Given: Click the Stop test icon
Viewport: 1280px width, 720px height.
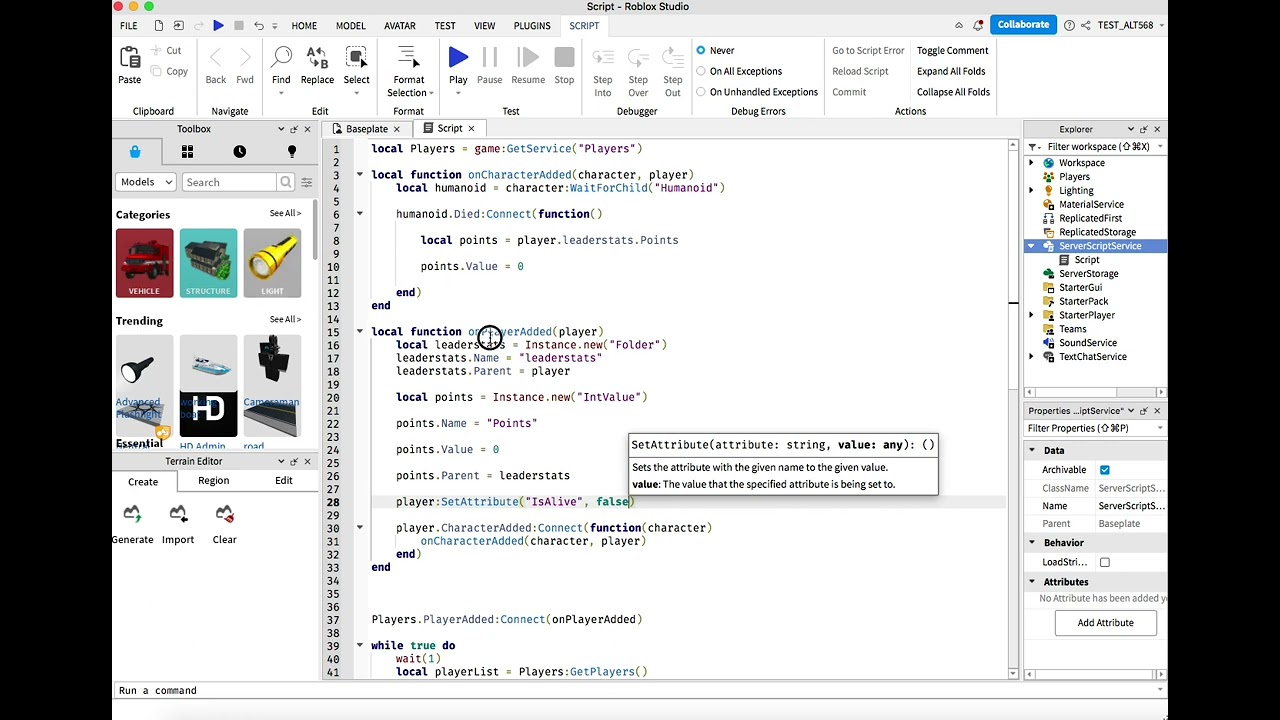Looking at the screenshot, I should [x=564, y=58].
